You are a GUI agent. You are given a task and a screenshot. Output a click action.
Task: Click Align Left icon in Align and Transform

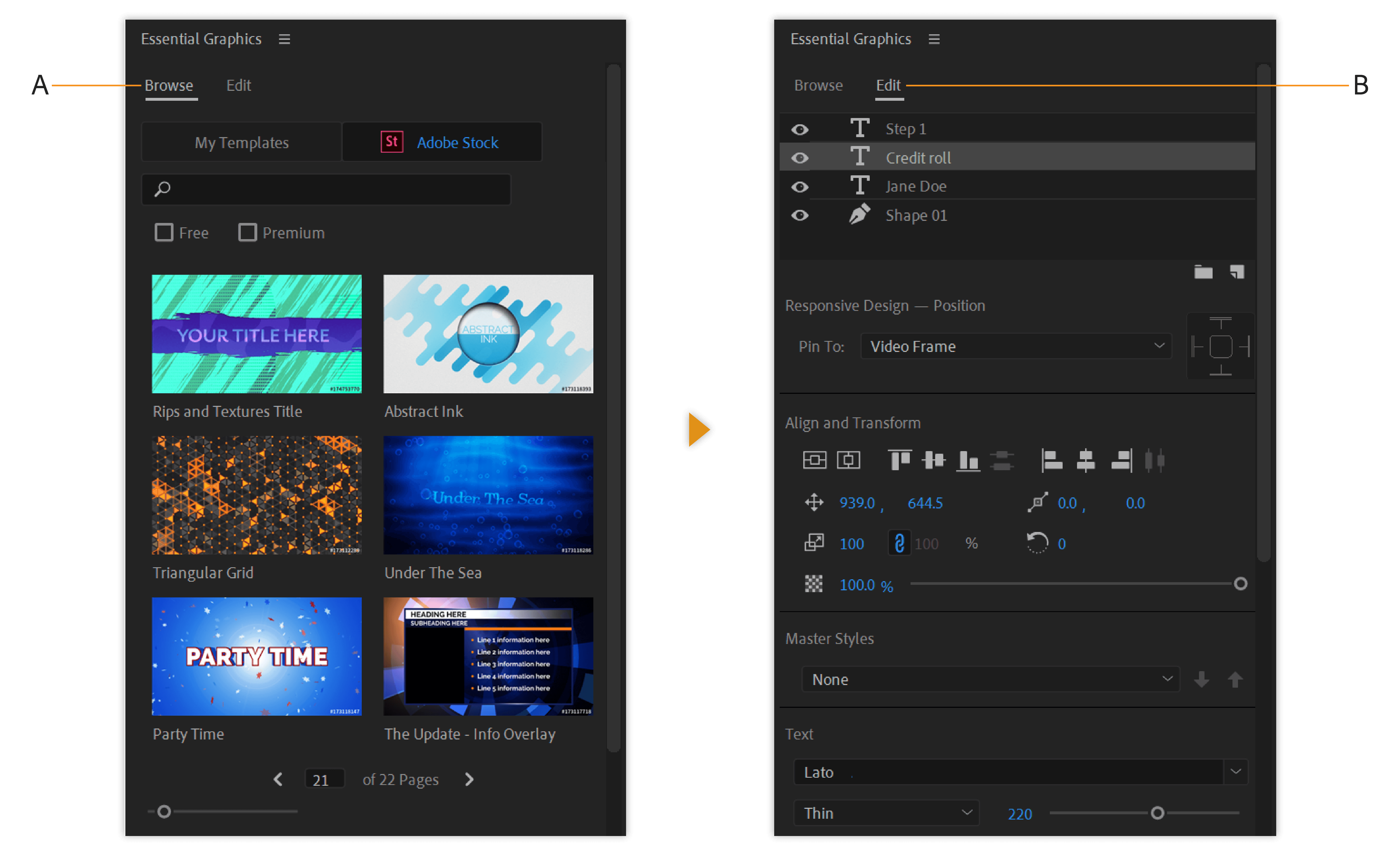[x=1052, y=460]
